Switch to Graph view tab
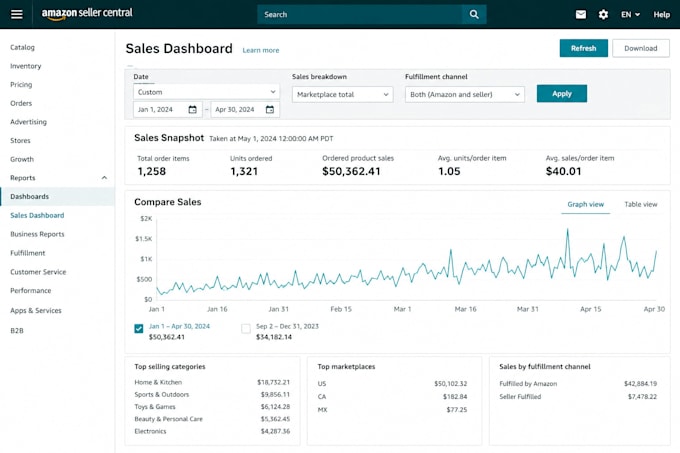The height and width of the screenshot is (453, 680). pyautogui.click(x=585, y=204)
